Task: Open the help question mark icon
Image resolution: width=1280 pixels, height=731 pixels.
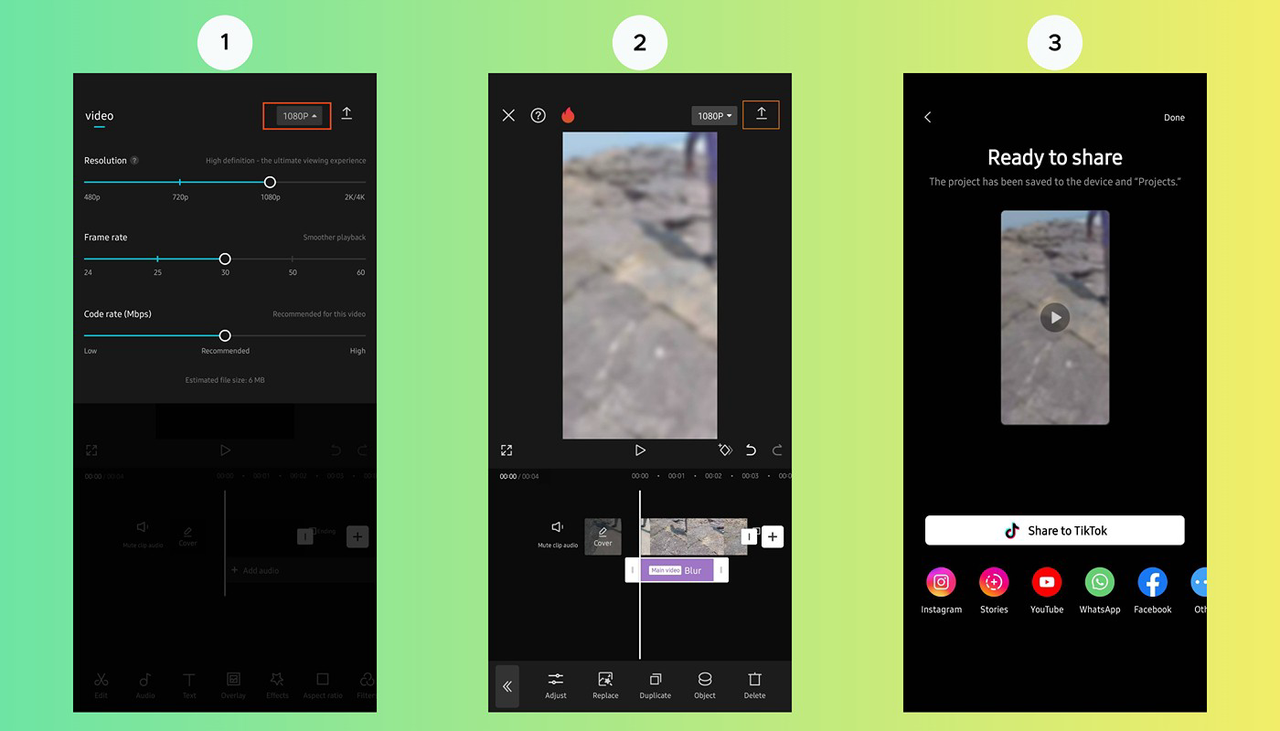Action: click(x=538, y=115)
